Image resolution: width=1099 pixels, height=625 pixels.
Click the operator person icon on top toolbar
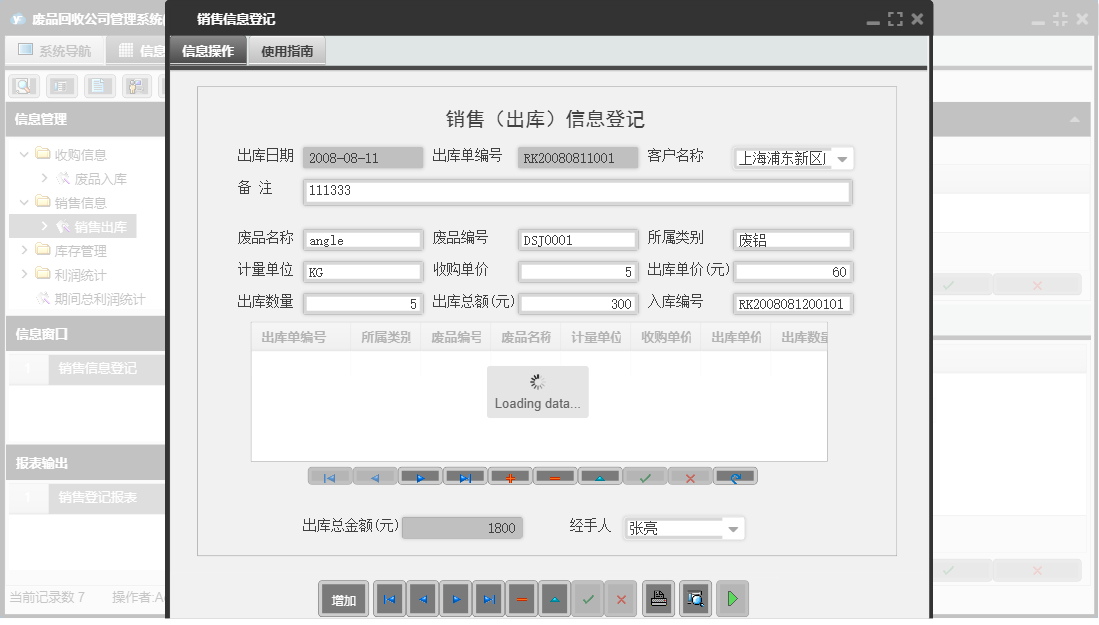[136, 86]
